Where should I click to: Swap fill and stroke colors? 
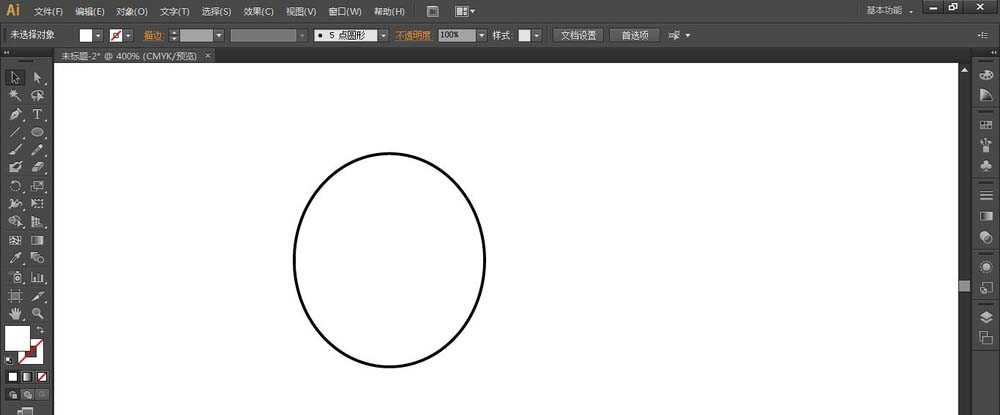pyautogui.click(x=41, y=329)
